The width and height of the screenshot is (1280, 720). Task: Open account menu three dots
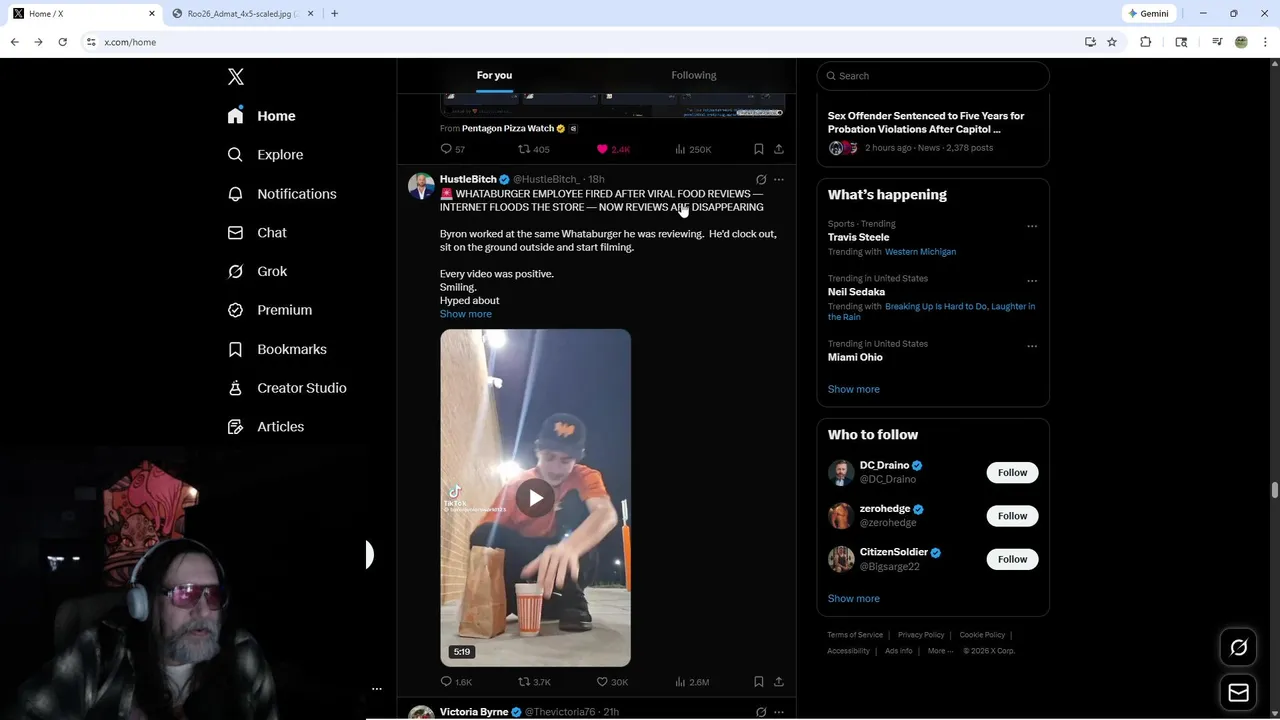coord(377,689)
